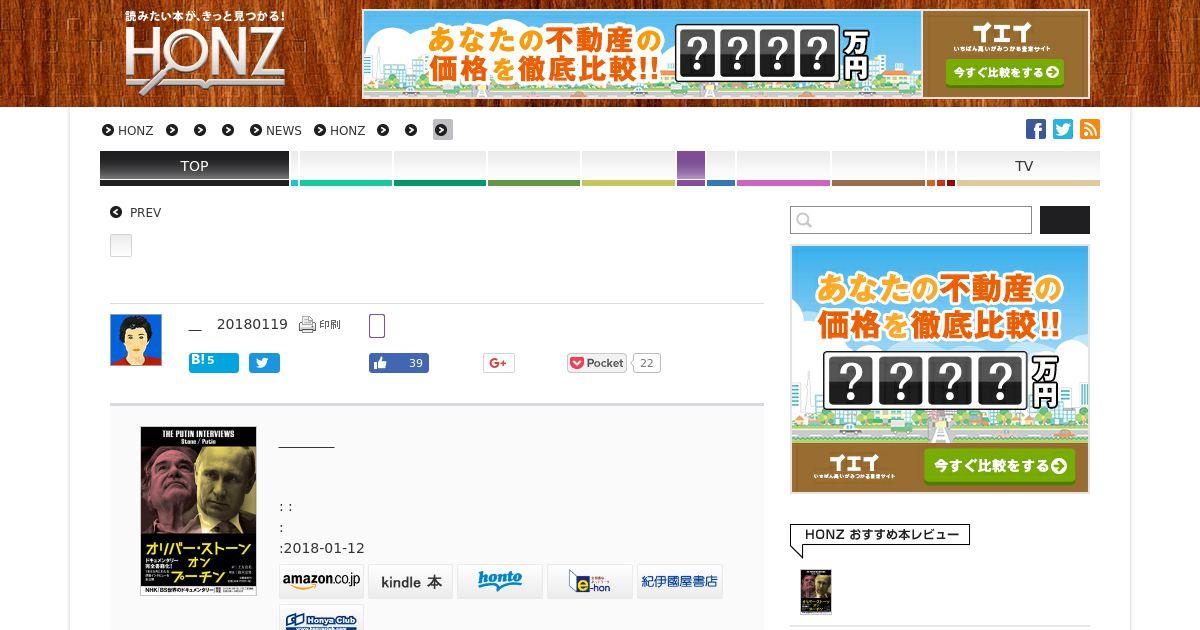This screenshot has height=630, width=1200.
Task: Select the yellow underlined category tab
Action: pyautogui.click(x=628, y=167)
